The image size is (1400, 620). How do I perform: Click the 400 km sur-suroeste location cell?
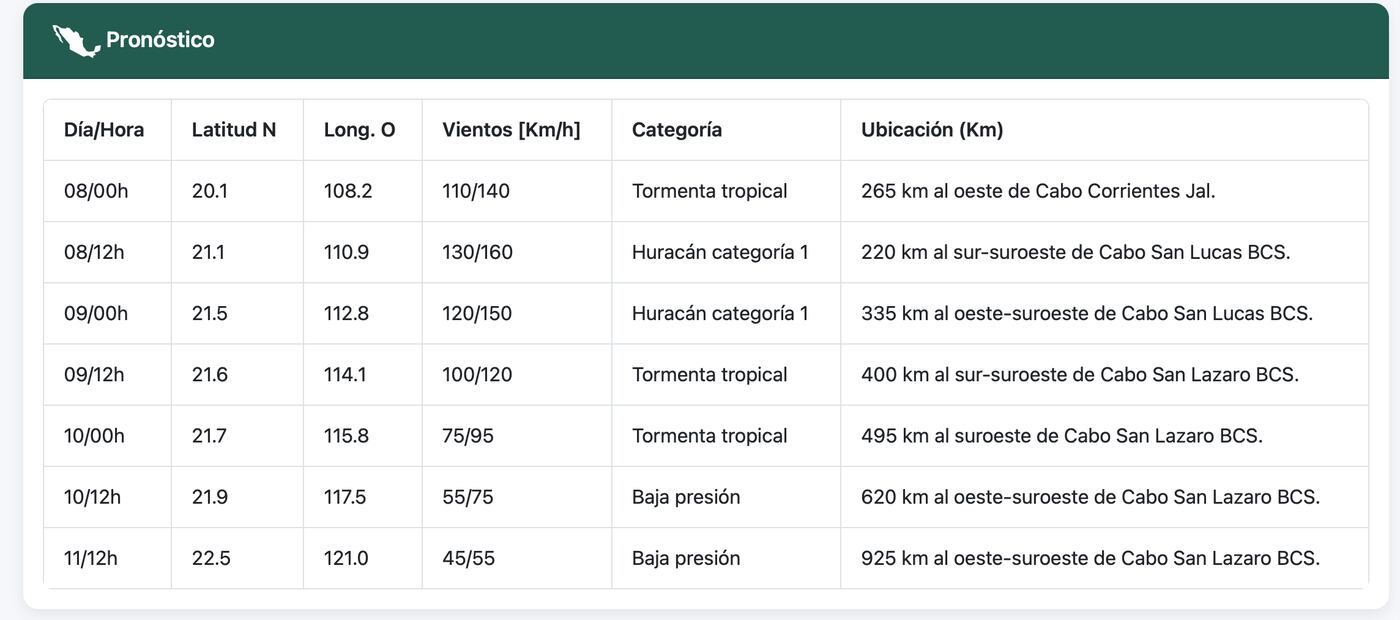coord(1080,375)
